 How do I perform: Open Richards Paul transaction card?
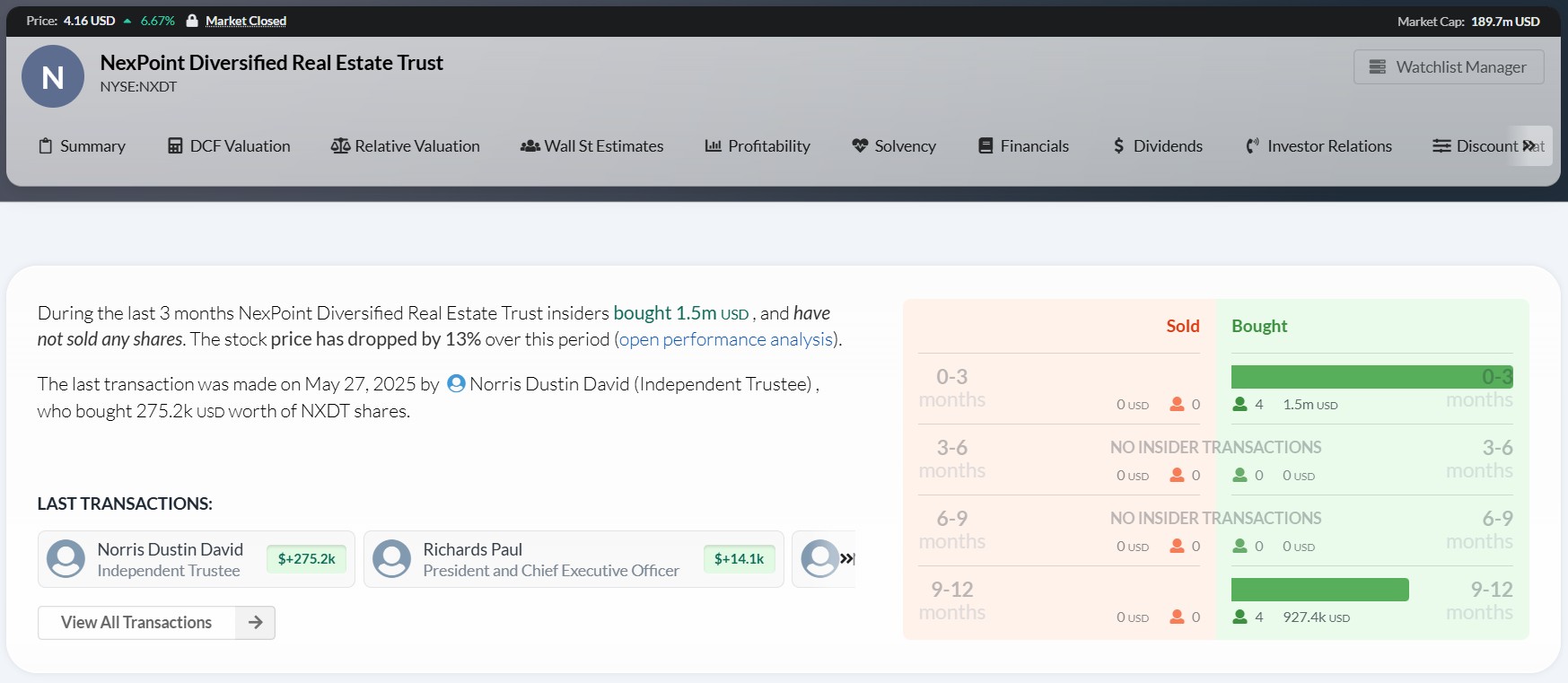tap(574, 559)
